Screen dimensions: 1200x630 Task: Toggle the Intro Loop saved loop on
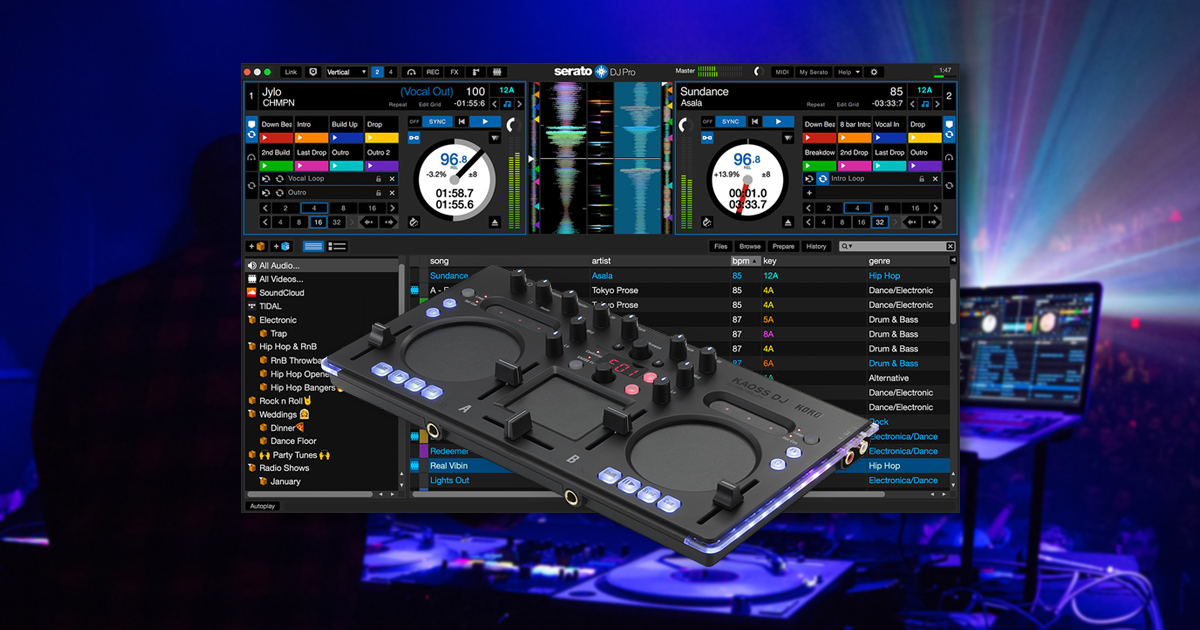(x=822, y=179)
